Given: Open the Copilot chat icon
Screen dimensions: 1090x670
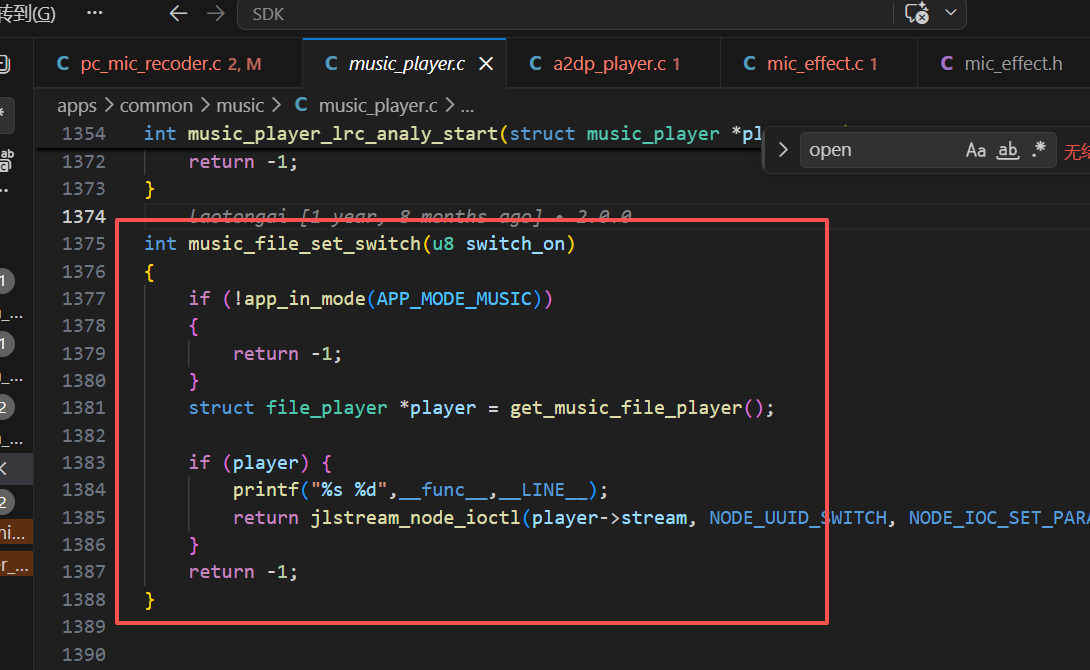Looking at the screenshot, I should (917, 13).
